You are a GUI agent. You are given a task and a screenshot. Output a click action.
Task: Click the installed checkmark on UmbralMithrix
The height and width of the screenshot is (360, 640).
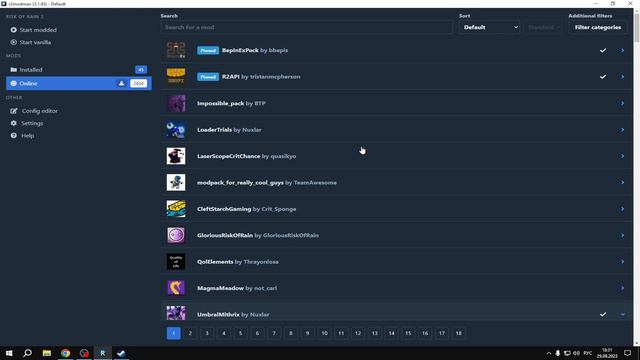coord(603,314)
